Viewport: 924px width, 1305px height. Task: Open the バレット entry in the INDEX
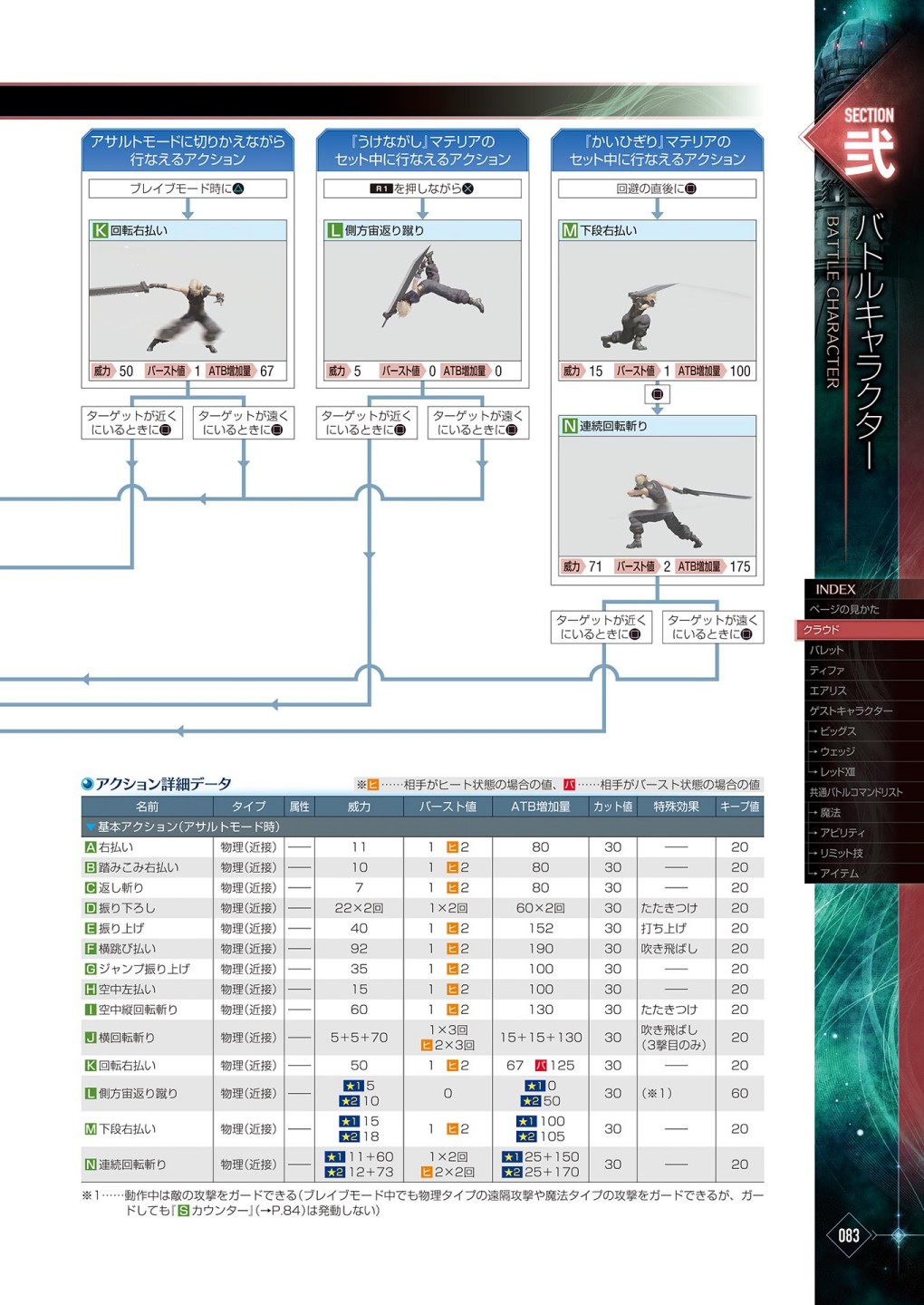(x=826, y=650)
